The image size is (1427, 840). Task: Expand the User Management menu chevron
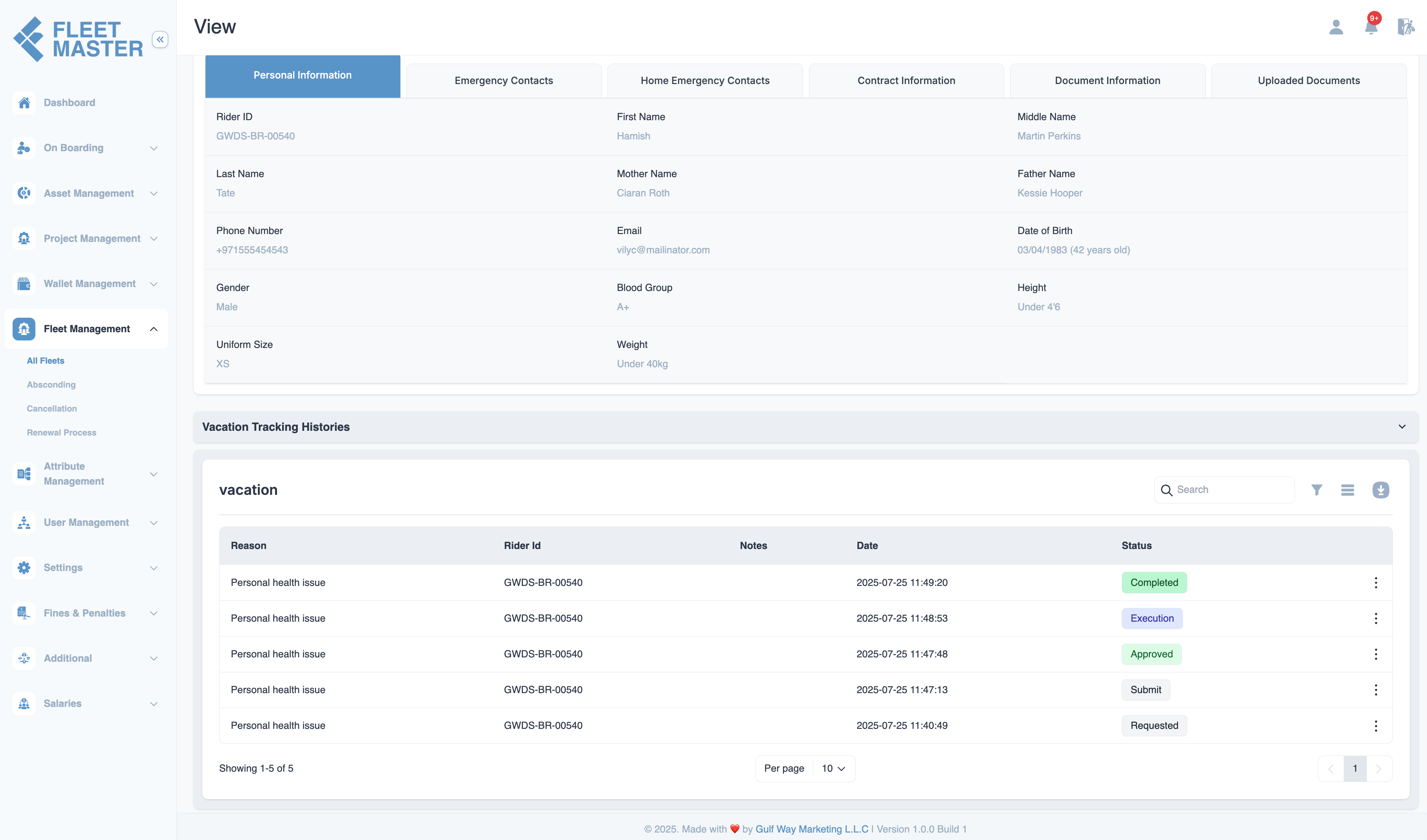coord(154,523)
